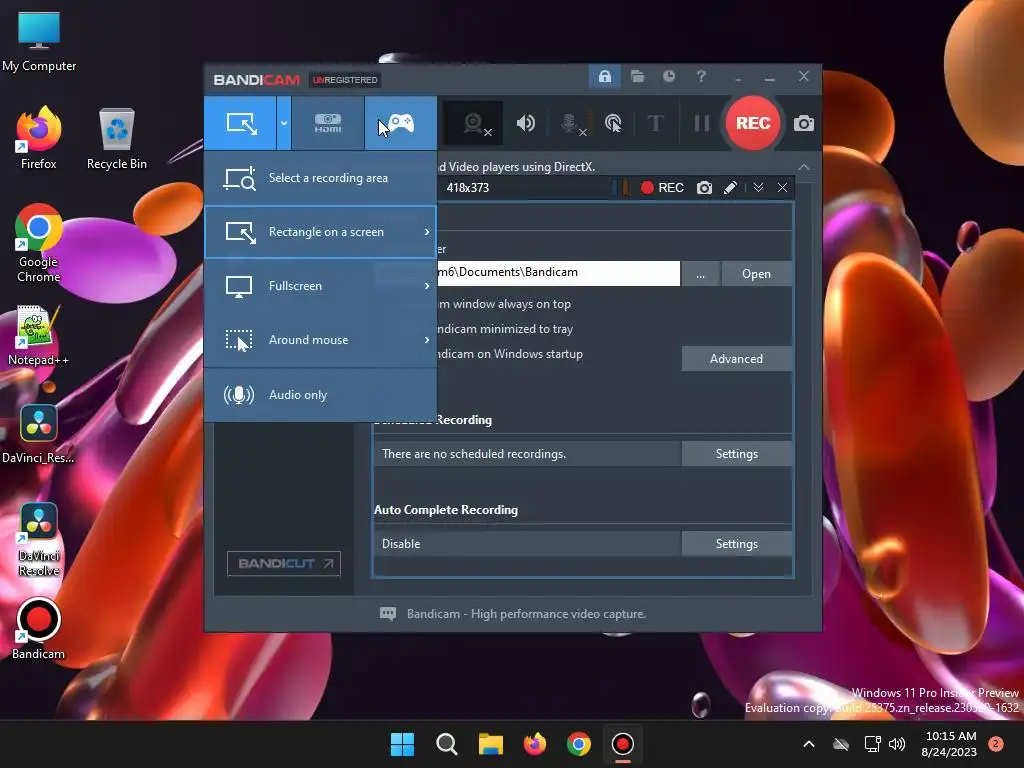Click the Open folder button
This screenshot has width=1024, height=768.
pos(756,274)
